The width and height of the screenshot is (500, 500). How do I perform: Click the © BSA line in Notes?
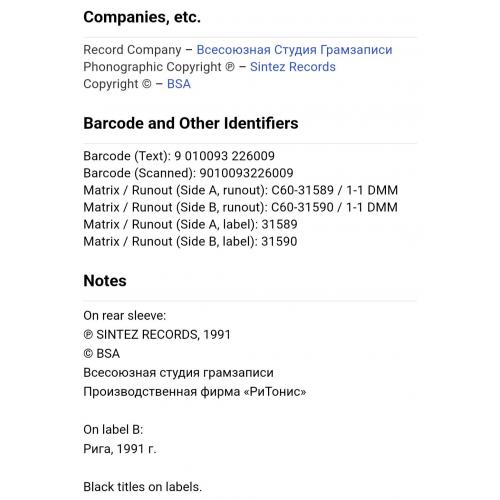[102, 354]
